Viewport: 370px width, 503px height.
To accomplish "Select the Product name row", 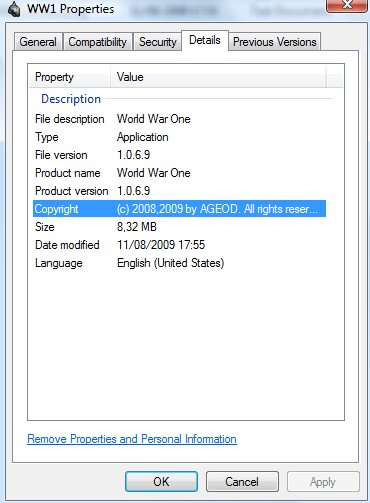I will pyautogui.click(x=179, y=173).
